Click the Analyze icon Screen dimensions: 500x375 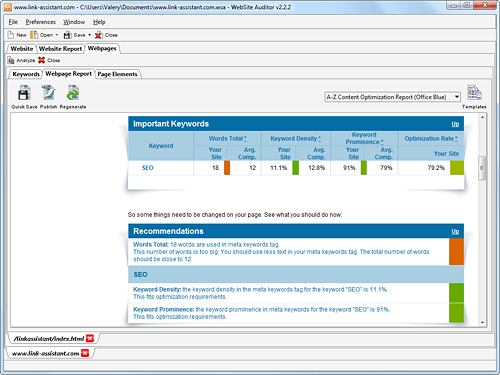[11, 60]
